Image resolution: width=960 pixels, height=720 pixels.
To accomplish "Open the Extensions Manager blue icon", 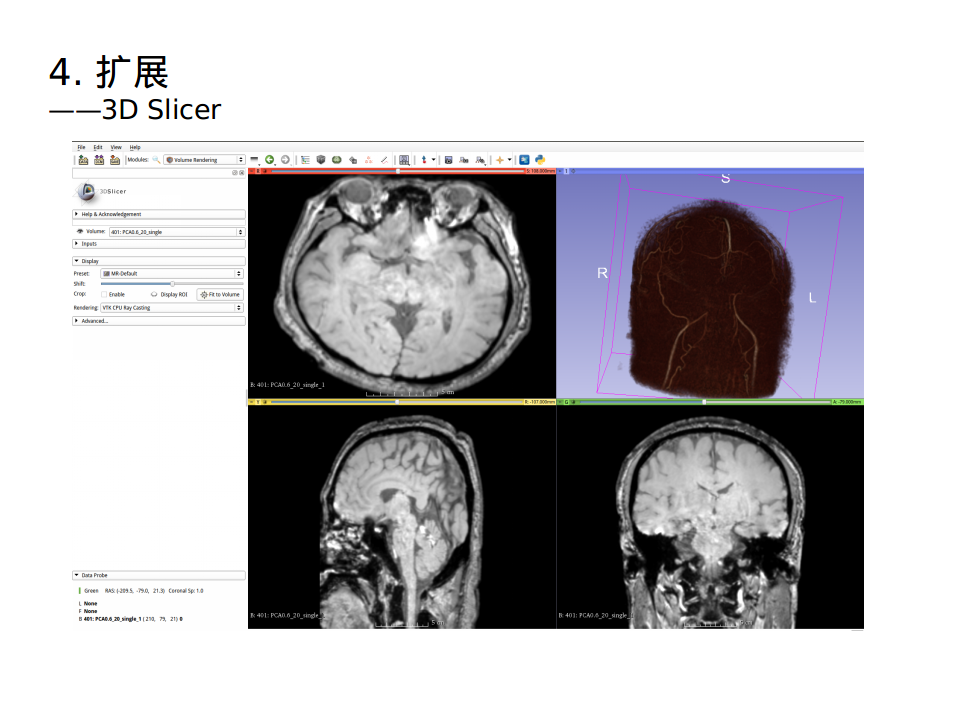I will pyautogui.click(x=524, y=160).
